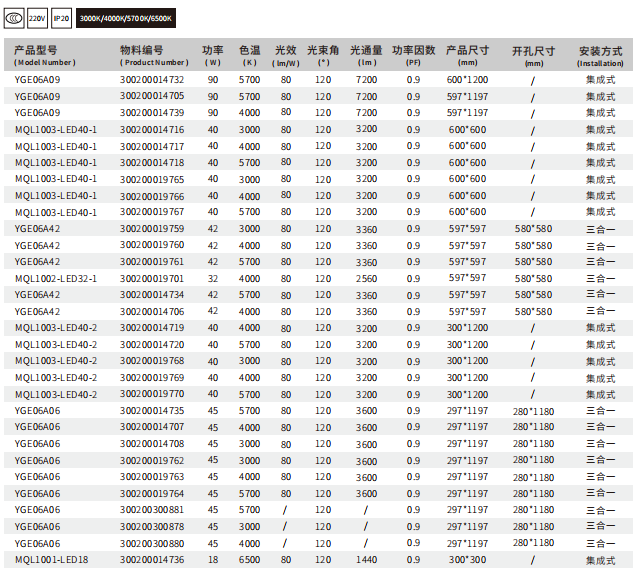Click the 色温 (K) column header

click(249, 55)
